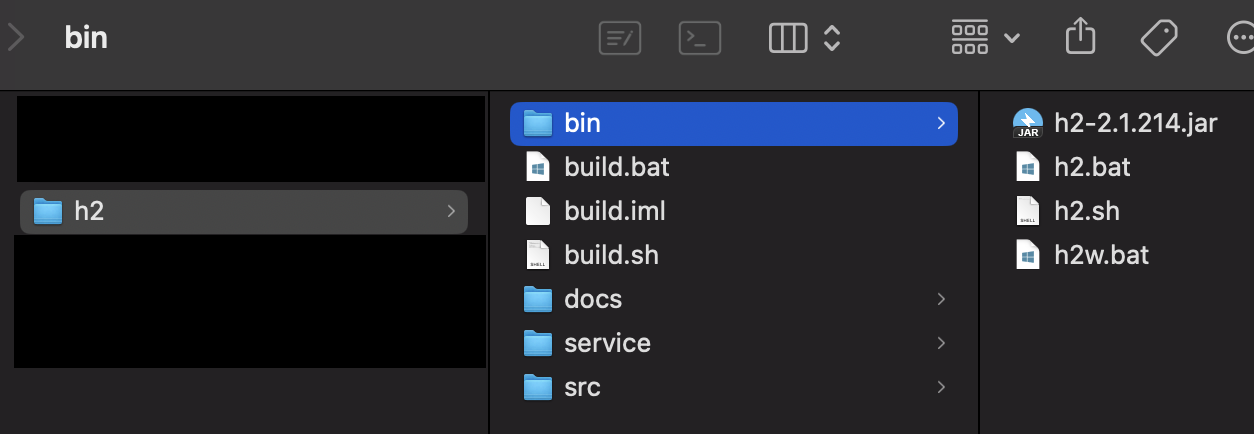The image size is (1254, 434).
Task: Toggle view switcher up-down arrows
Action: pyautogui.click(x=831, y=38)
